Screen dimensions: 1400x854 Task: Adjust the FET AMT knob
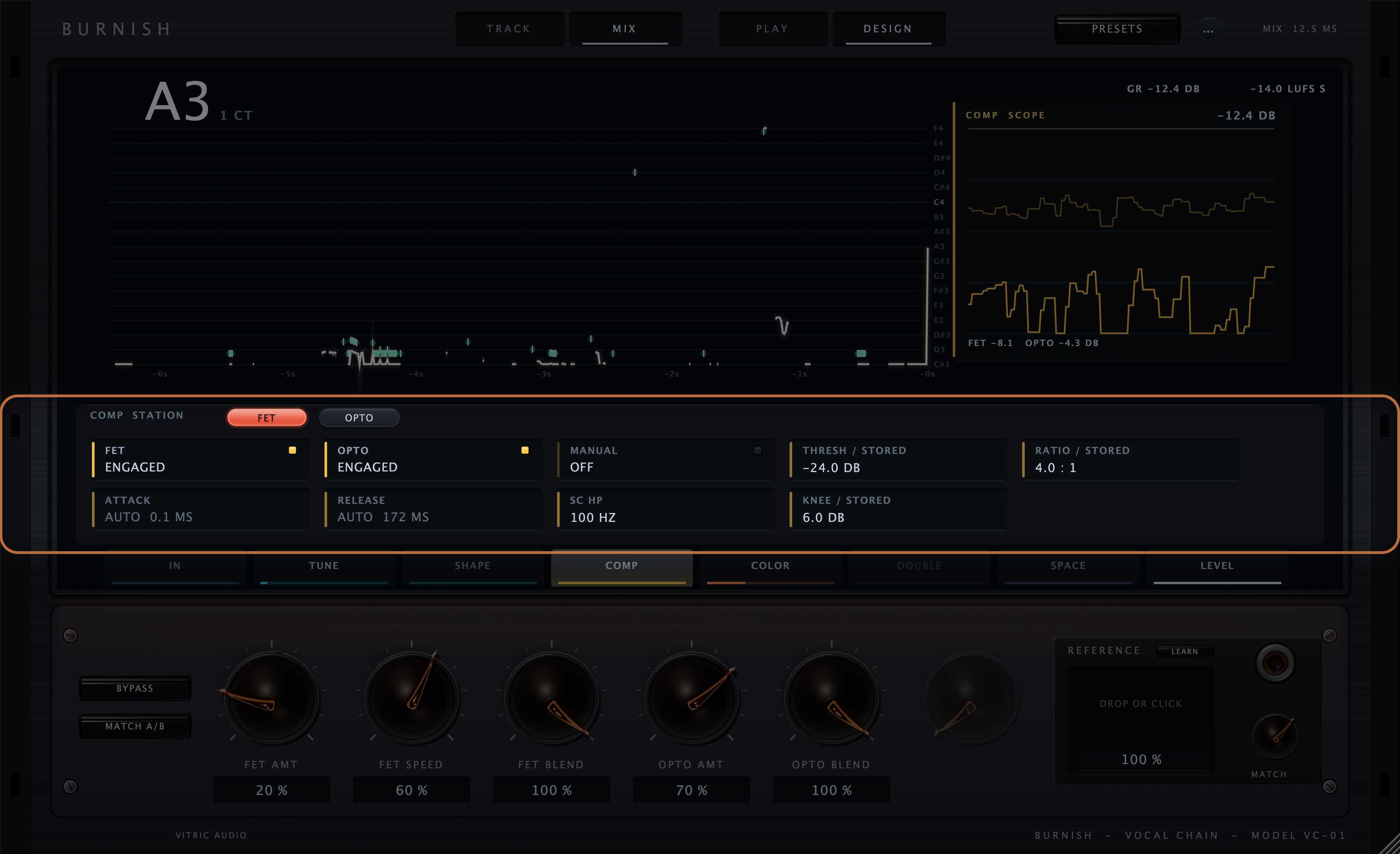pyautogui.click(x=271, y=697)
